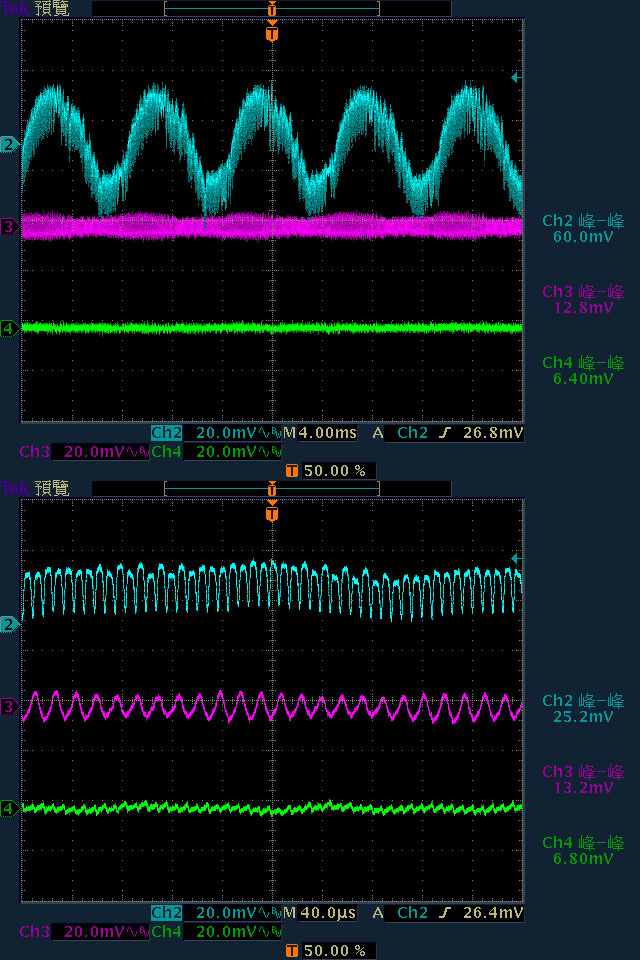Click the record view bar above the 40.0µs capture
The height and width of the screenshot is (960, 640).
coord(272,489)
